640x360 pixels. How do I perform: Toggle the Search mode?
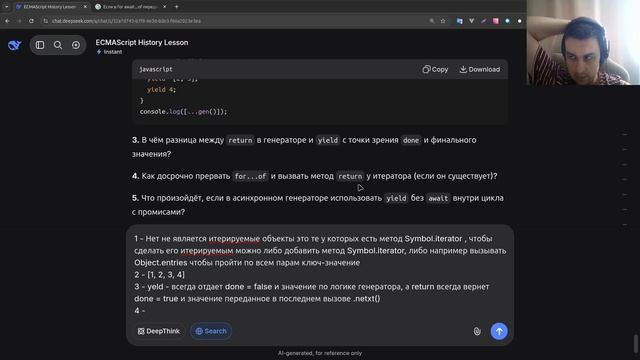tap(211, 331)
